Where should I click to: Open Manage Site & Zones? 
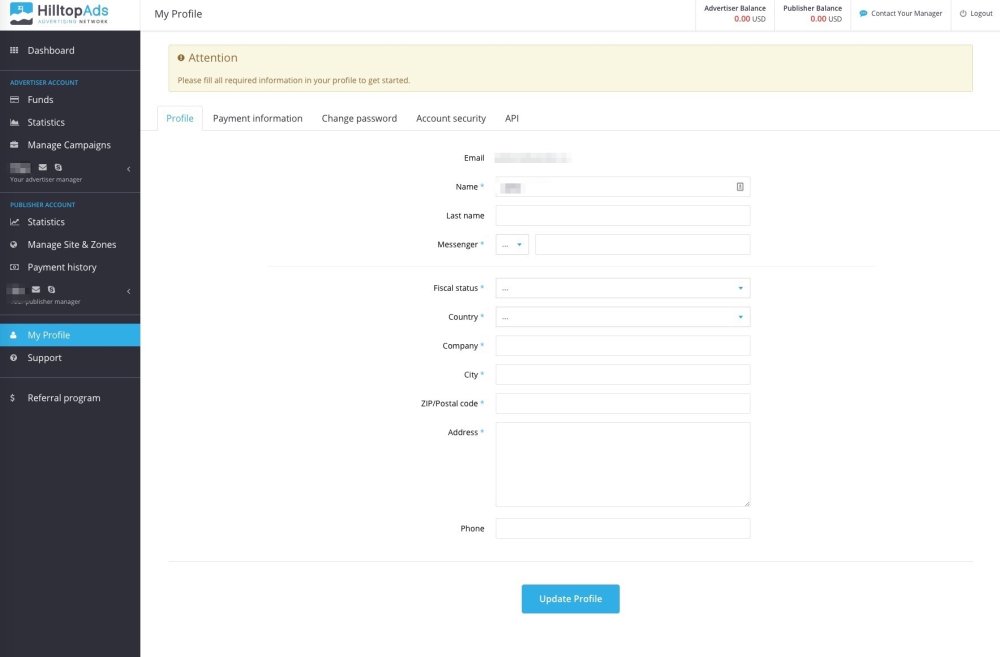pos(70,244)
